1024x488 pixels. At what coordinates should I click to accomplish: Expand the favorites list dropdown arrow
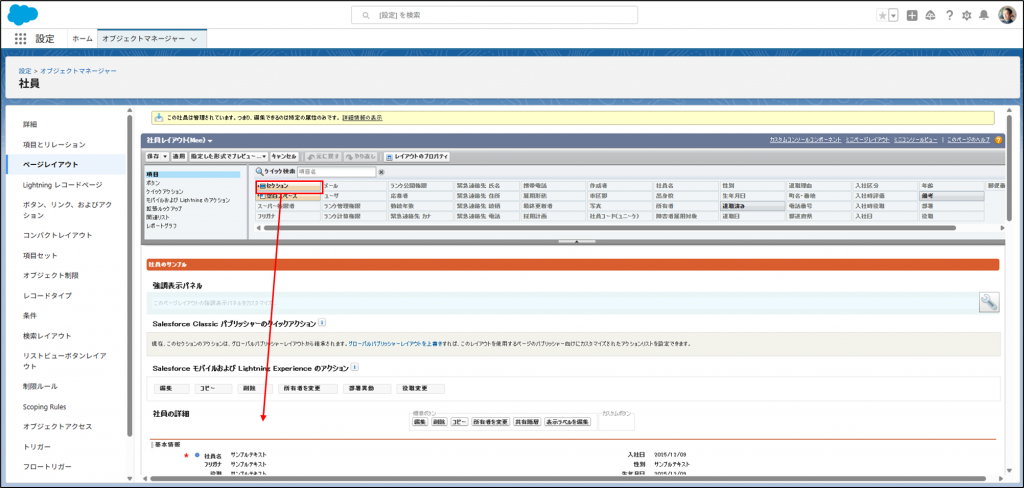(x=893, y=16)
